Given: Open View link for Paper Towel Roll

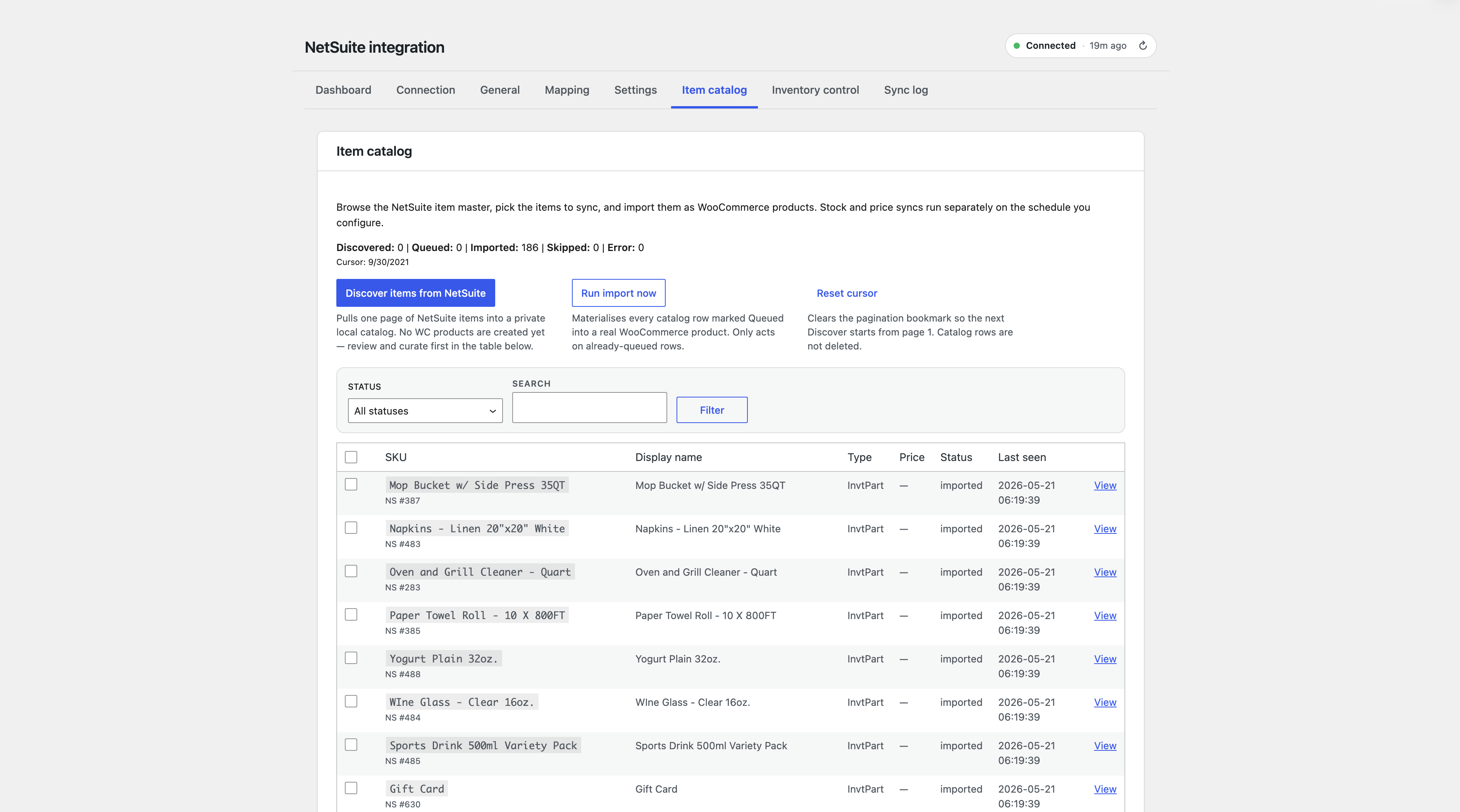Looking at the screenshot, I should tap(1105, 615).
